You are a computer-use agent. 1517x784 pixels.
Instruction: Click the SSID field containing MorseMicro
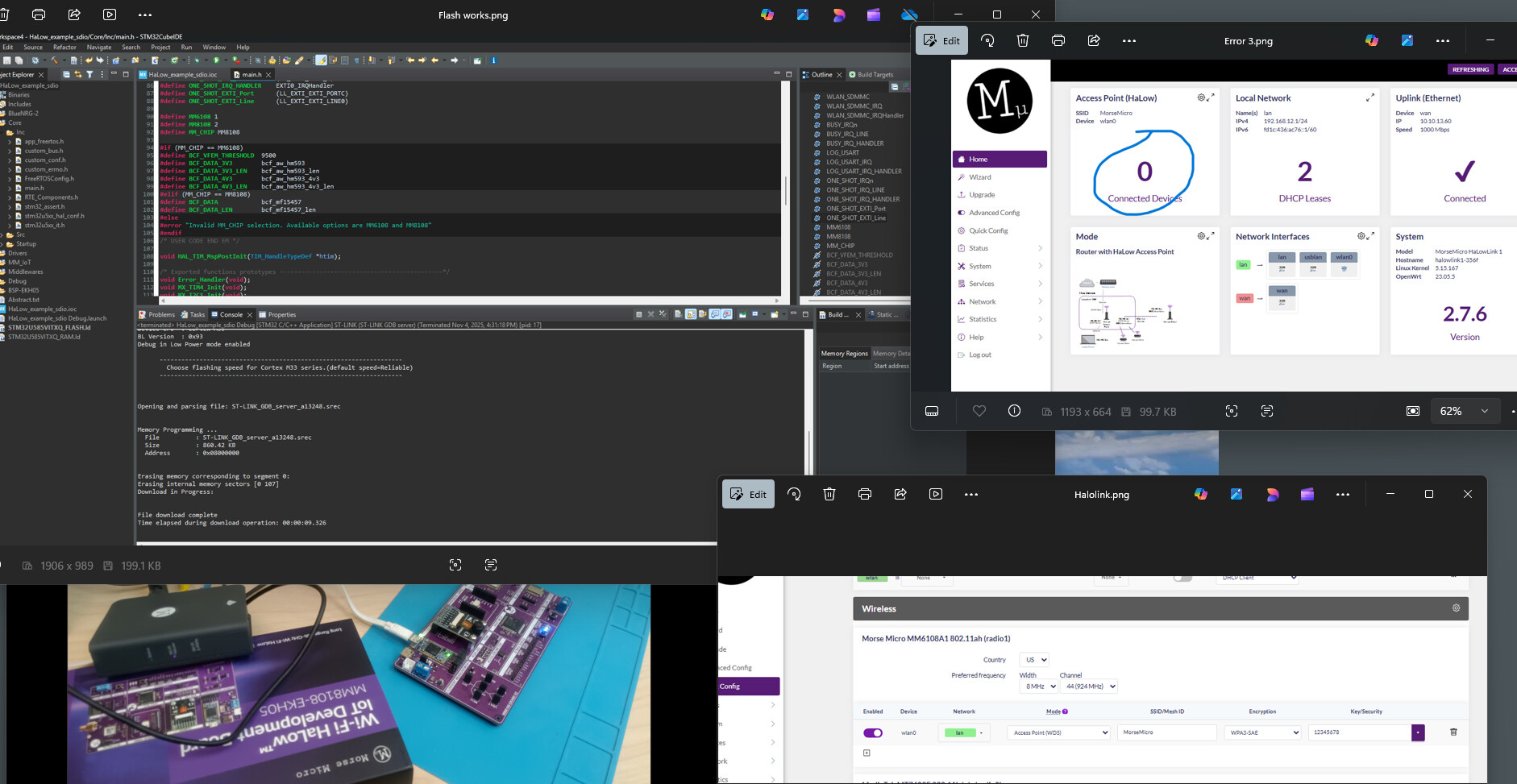1166,732
